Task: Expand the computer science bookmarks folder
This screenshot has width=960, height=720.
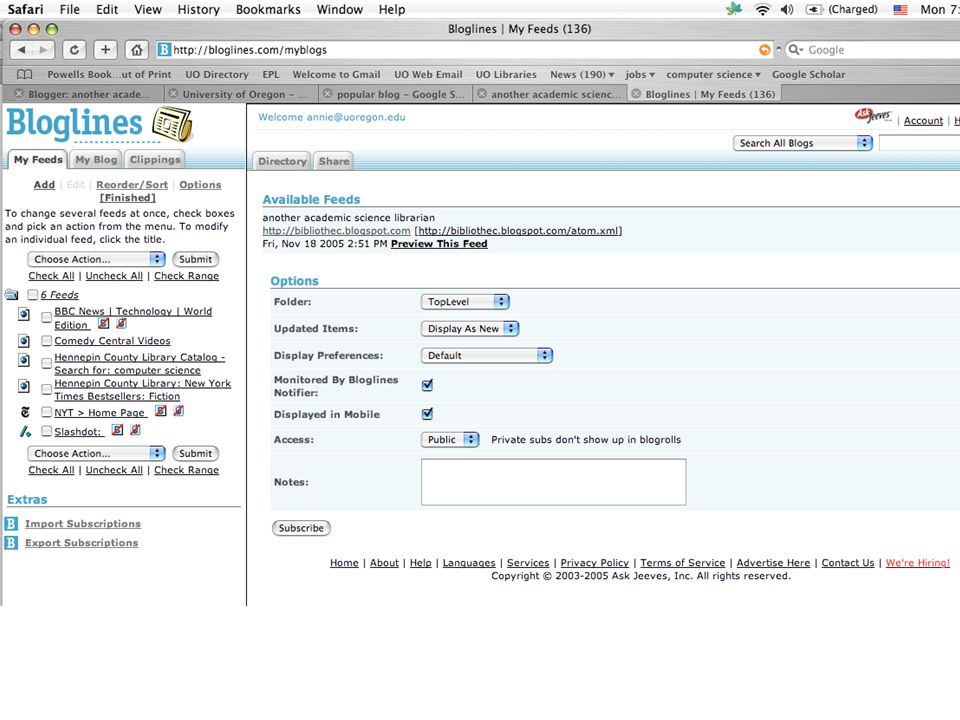Action: coord(713,74)
